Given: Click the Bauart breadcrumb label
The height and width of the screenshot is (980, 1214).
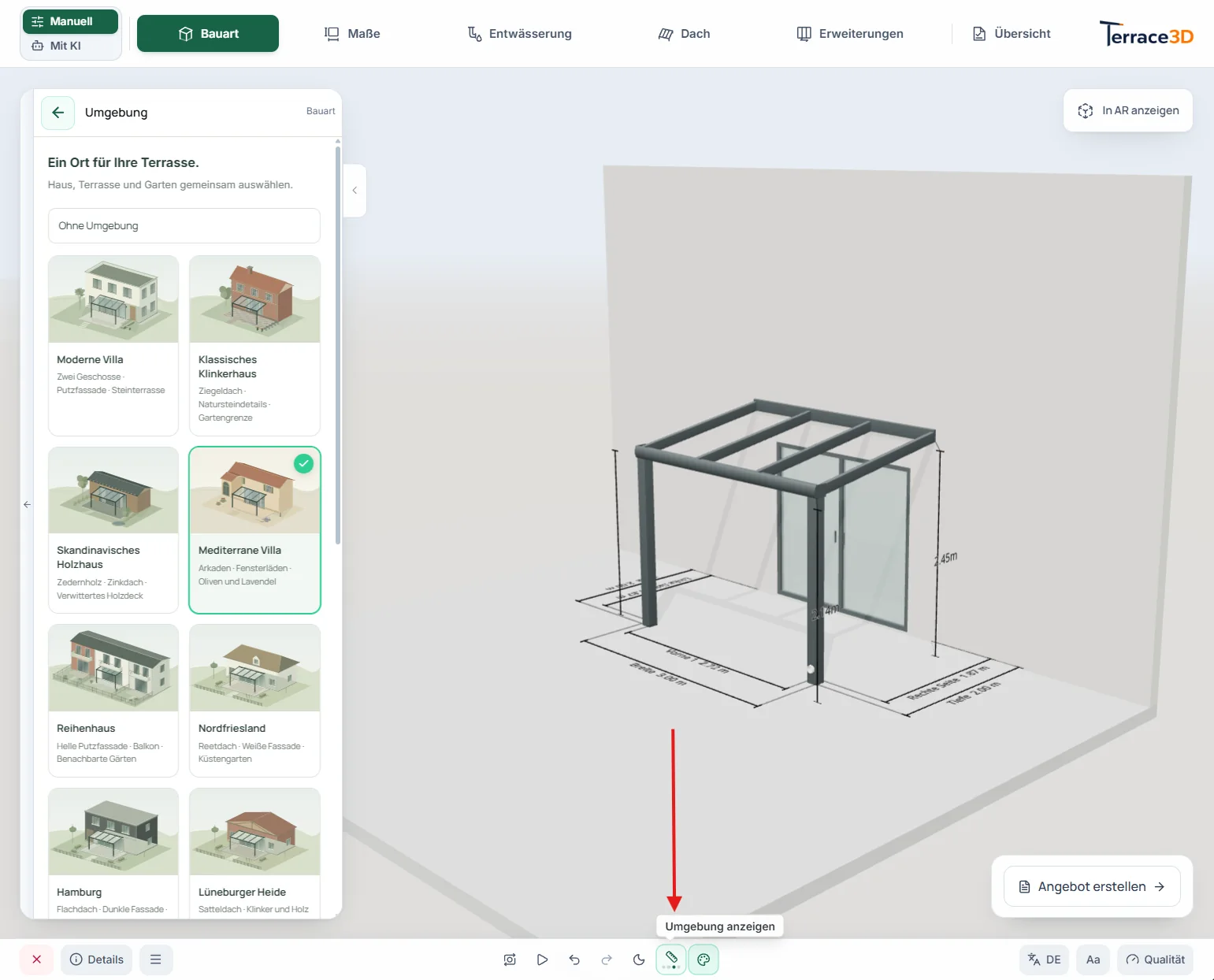Looking at the screenshot, I should [321, 111].
